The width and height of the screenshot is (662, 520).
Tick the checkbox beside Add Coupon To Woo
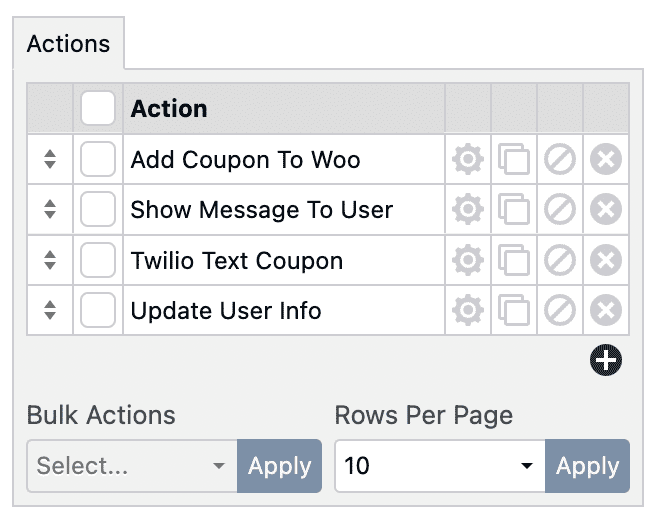tap(98, 160)
